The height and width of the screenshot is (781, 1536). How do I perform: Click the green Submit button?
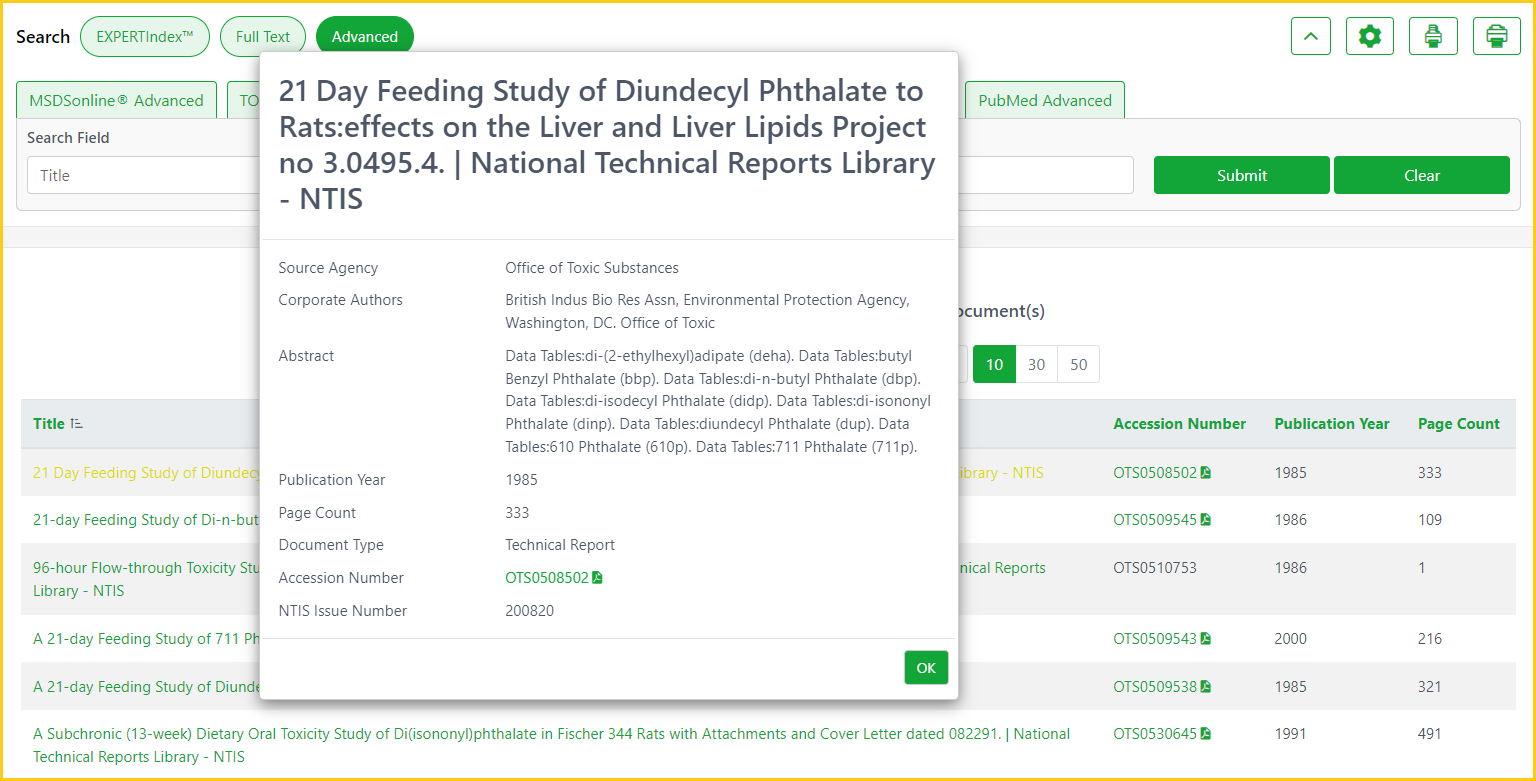click(1241, 175)
